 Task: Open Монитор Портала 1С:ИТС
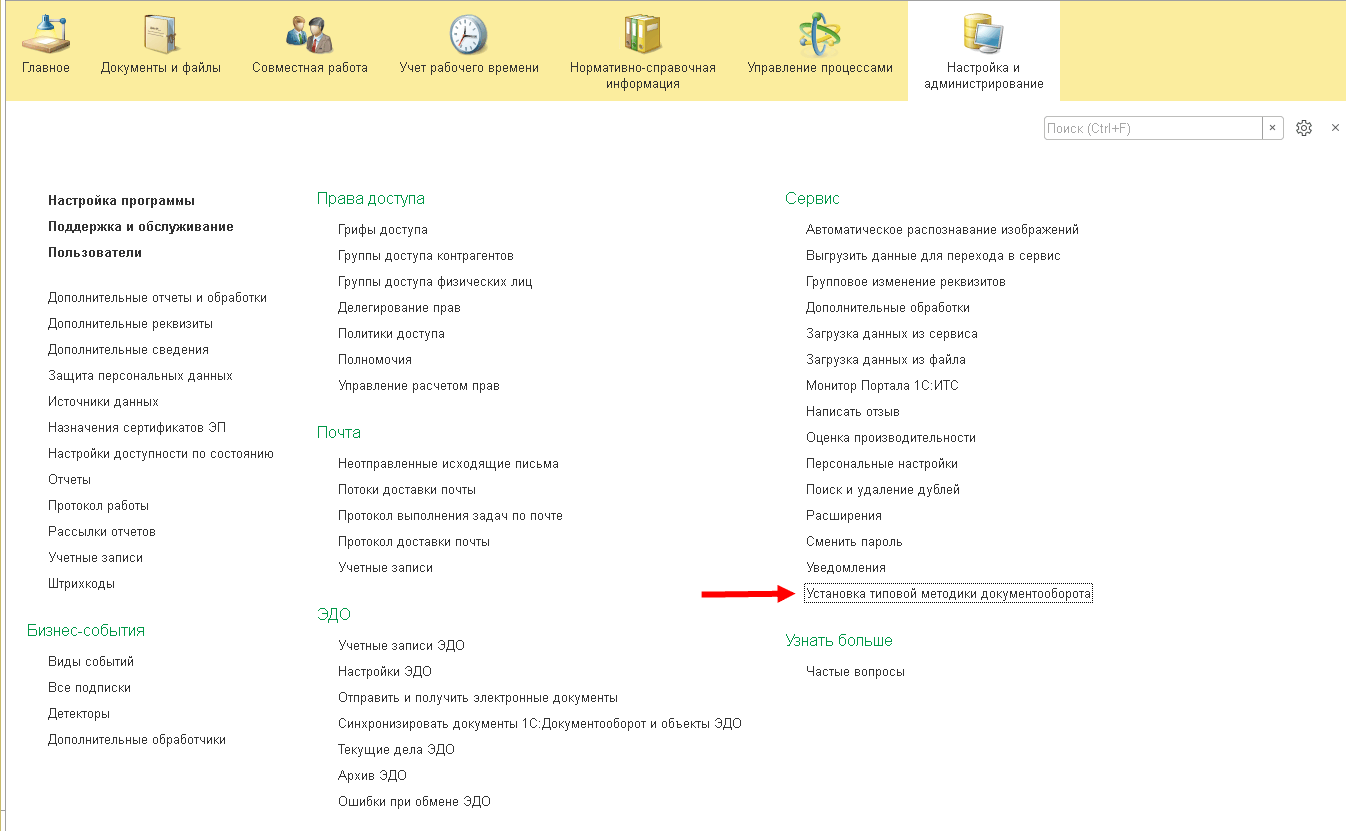(x=882, y=386)
